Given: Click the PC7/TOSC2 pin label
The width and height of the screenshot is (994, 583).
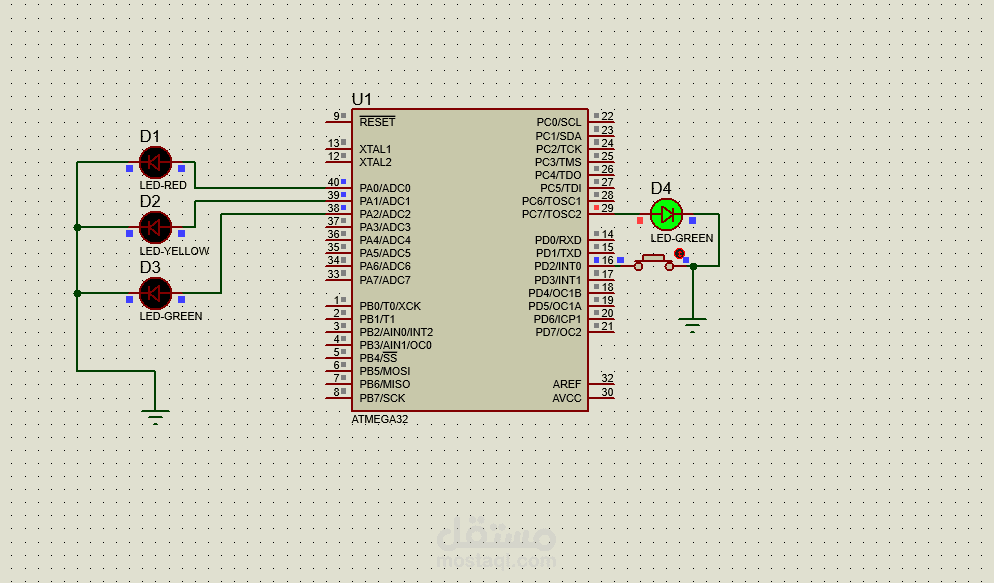Looking at the screenshot, I should coord(552,214).
